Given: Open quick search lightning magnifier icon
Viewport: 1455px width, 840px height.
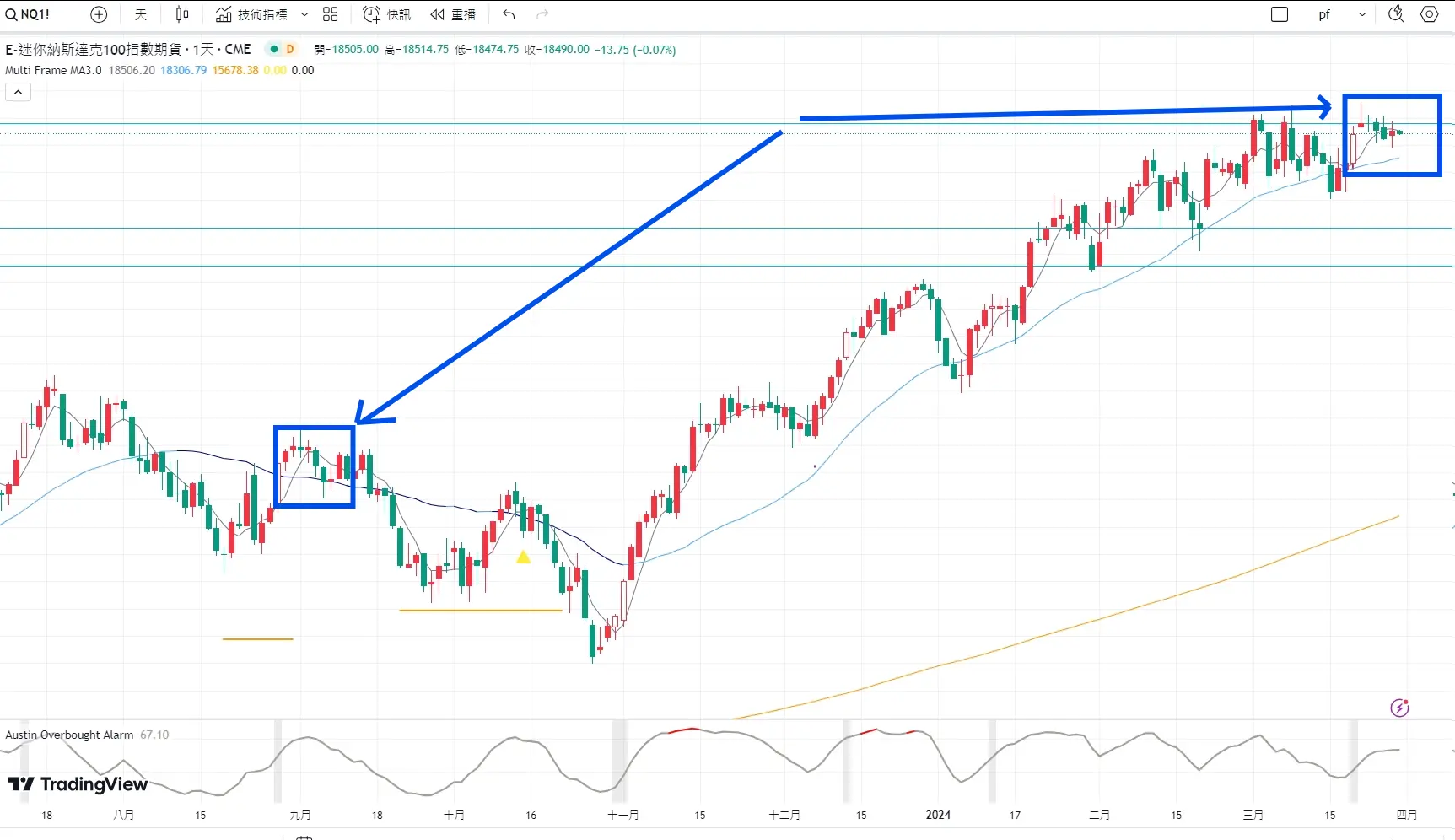Looking at the screenshot, I should point(1396,14).
